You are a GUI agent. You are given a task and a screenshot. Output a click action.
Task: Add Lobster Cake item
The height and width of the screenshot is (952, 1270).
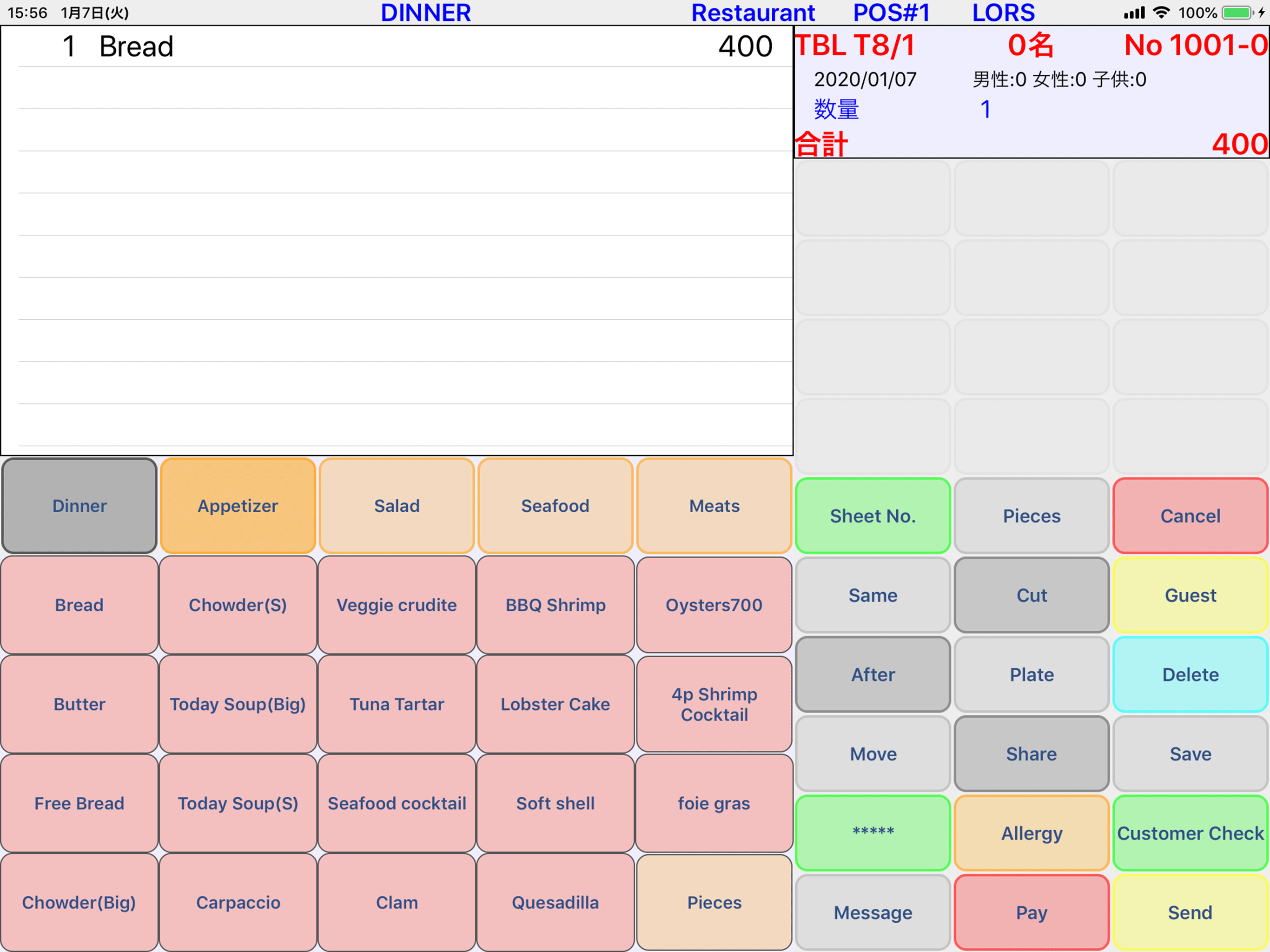coord(555,704)
